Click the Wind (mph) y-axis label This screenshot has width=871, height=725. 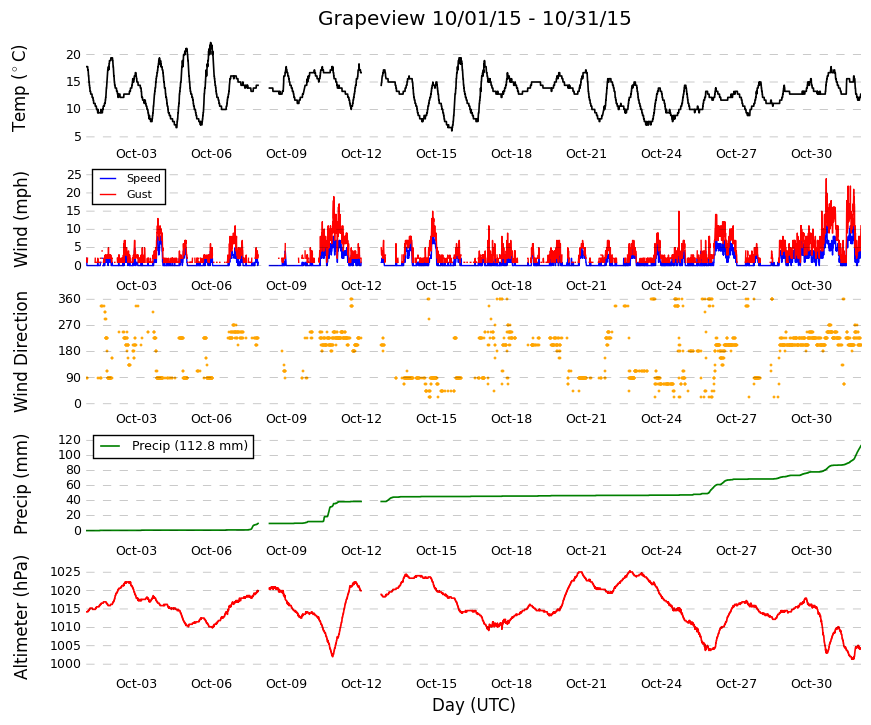click(20, 219)
